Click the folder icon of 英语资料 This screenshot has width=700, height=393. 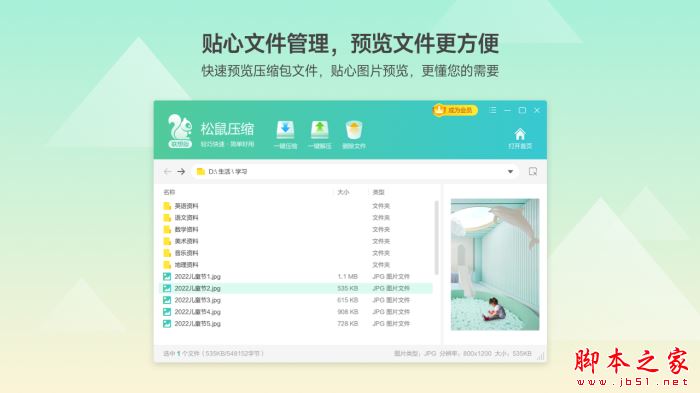(167, 206)
